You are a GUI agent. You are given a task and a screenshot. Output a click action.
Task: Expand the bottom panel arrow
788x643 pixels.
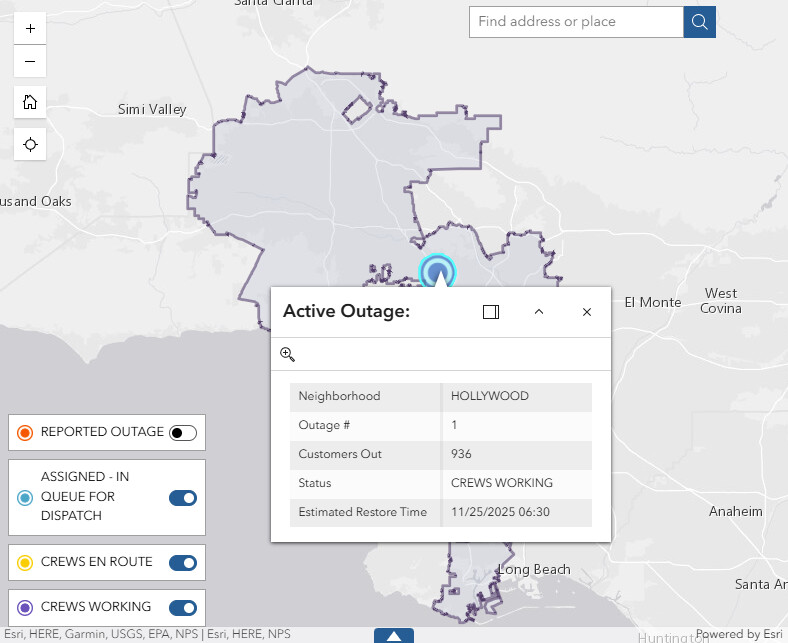(394, 636)
